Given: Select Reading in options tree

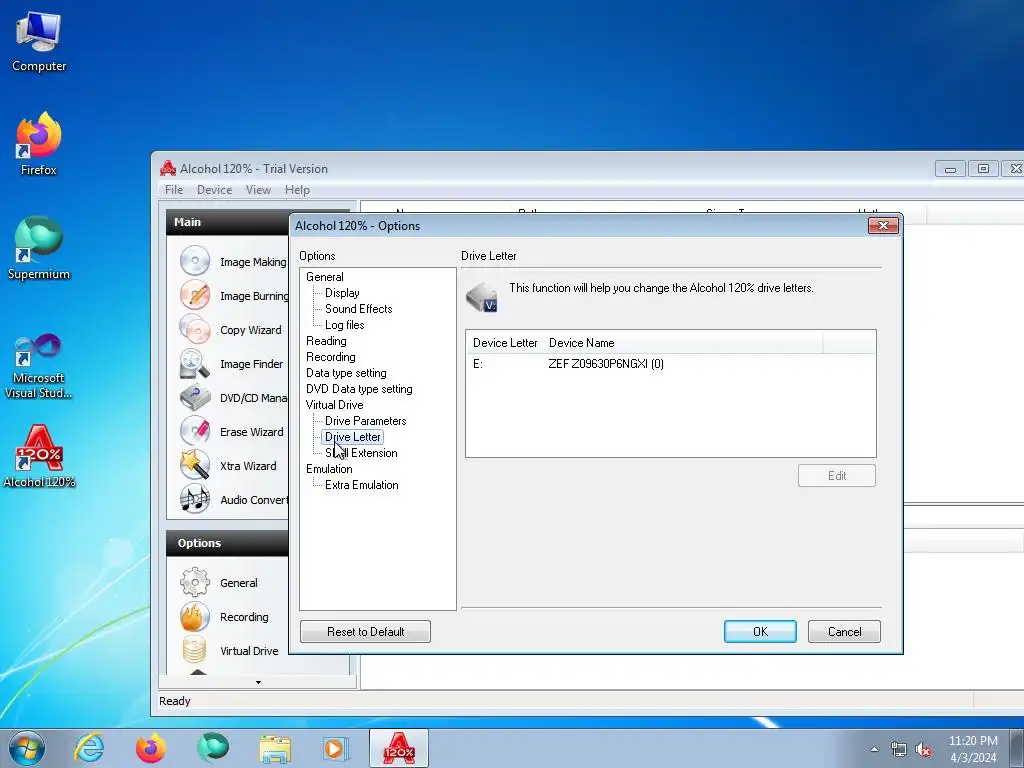Looking at the screenshot, I should 326,341.
